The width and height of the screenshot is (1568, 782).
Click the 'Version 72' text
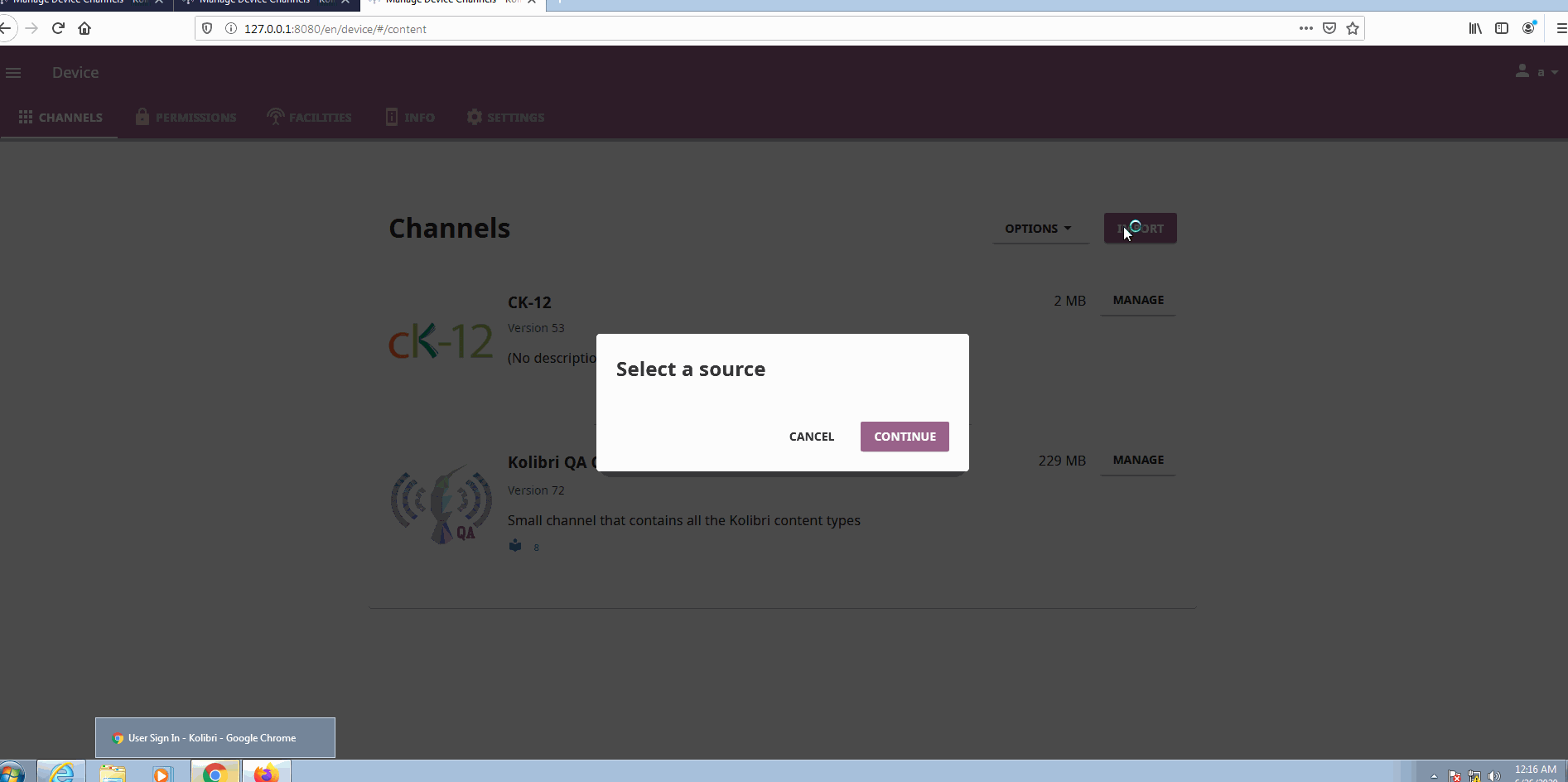point(536,490)
